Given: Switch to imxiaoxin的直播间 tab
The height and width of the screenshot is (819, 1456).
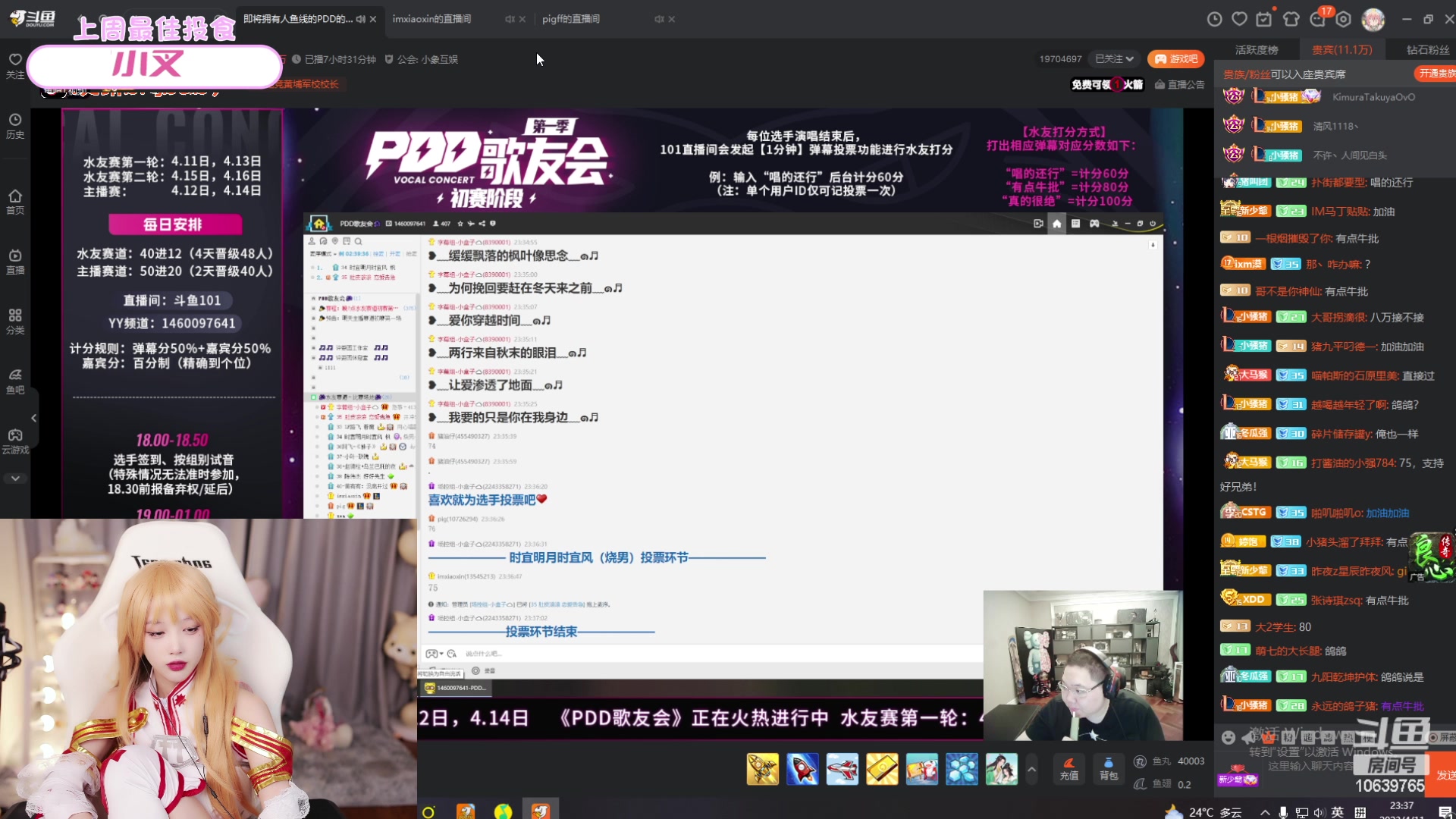Looking at the screenshot, I should 431,19.
